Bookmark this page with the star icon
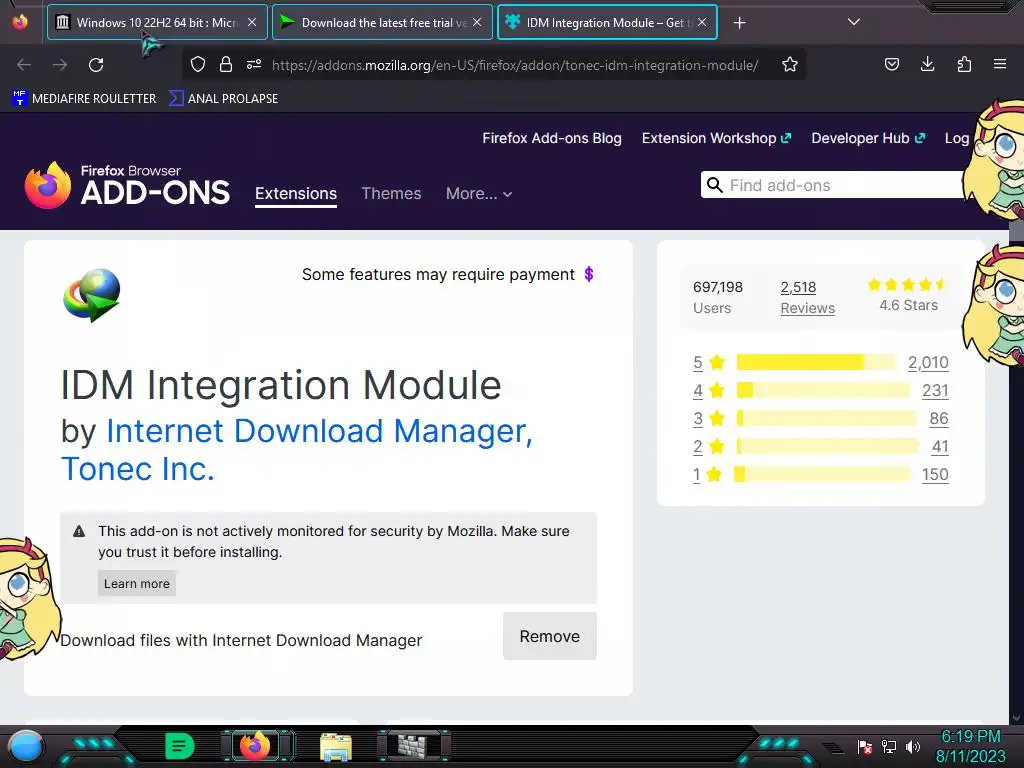Image resolution: width=1024 pixels, height=768 pixels. click(x=790, y=64)
